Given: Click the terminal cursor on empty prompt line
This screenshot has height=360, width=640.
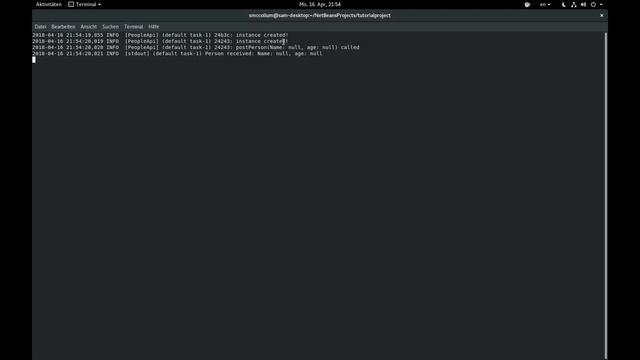Looking at the screenshot, I should [34, 60].
